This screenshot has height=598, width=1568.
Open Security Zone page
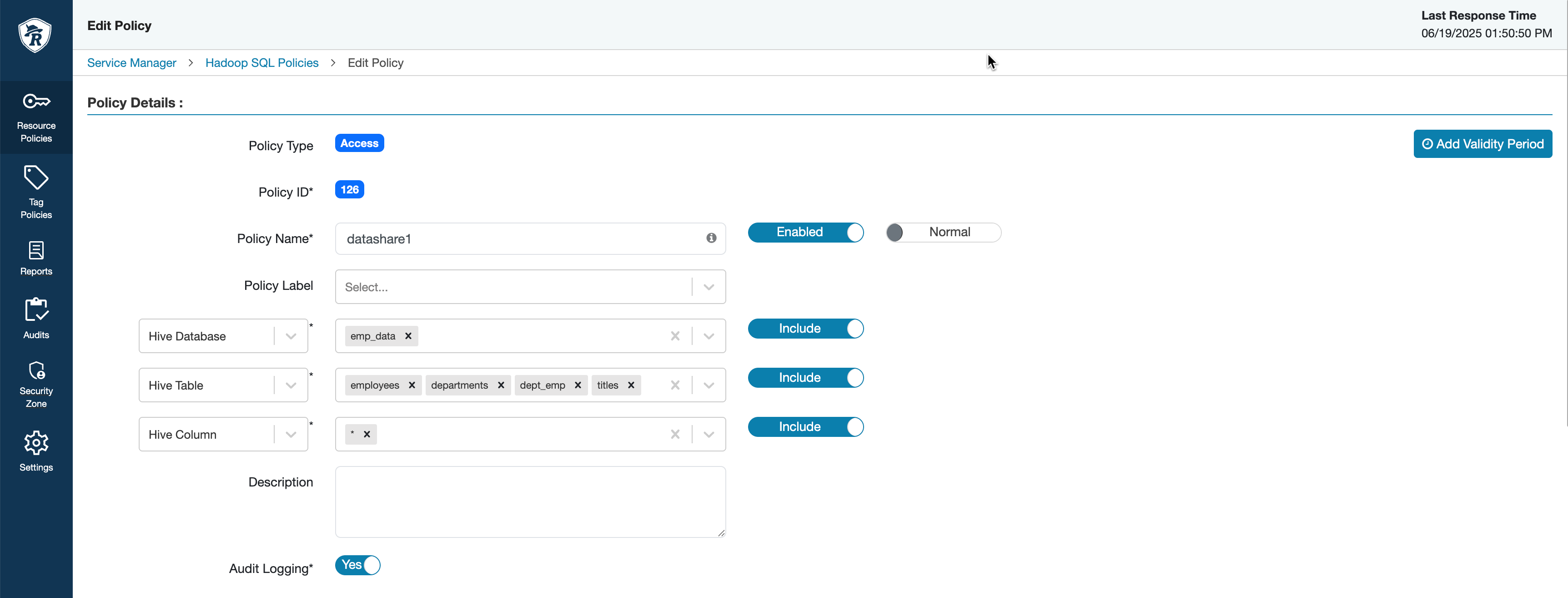tap(36, 384)
